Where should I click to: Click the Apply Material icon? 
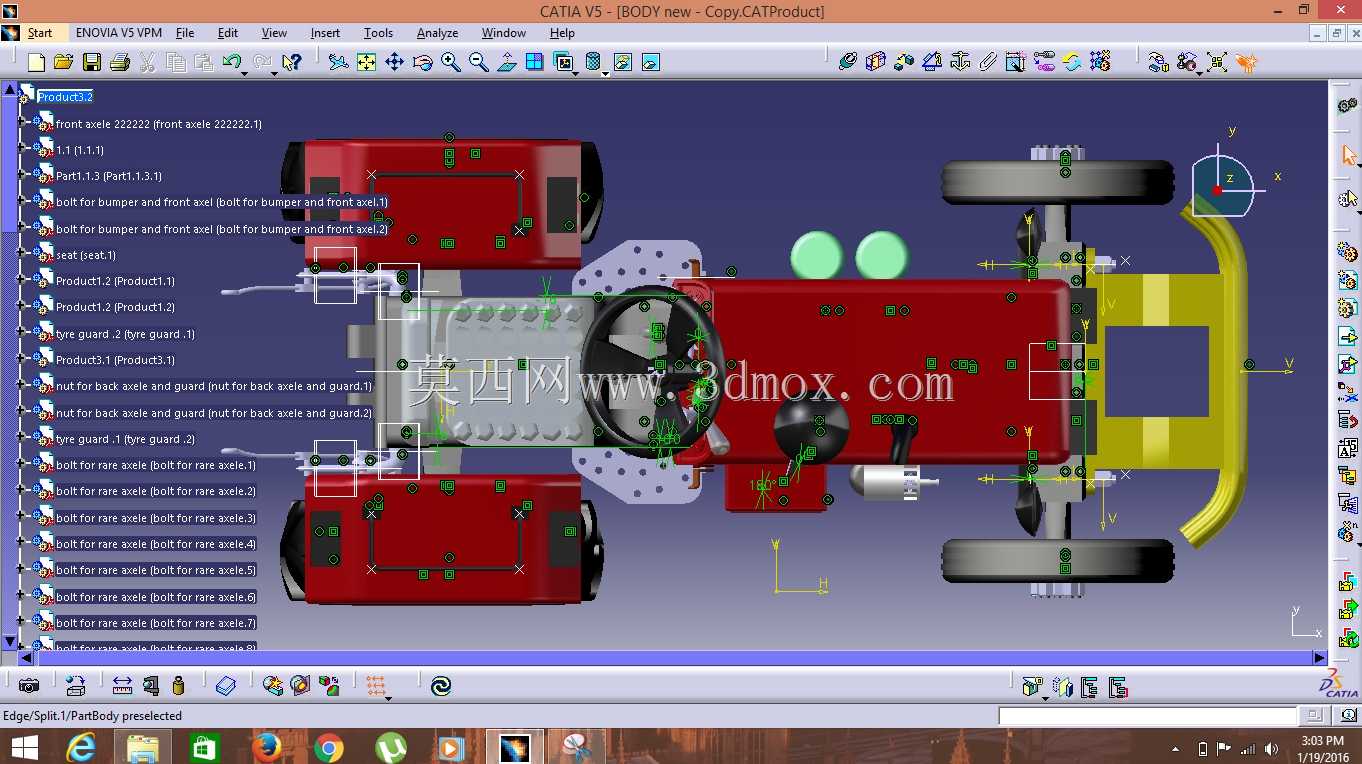[226, 686]
